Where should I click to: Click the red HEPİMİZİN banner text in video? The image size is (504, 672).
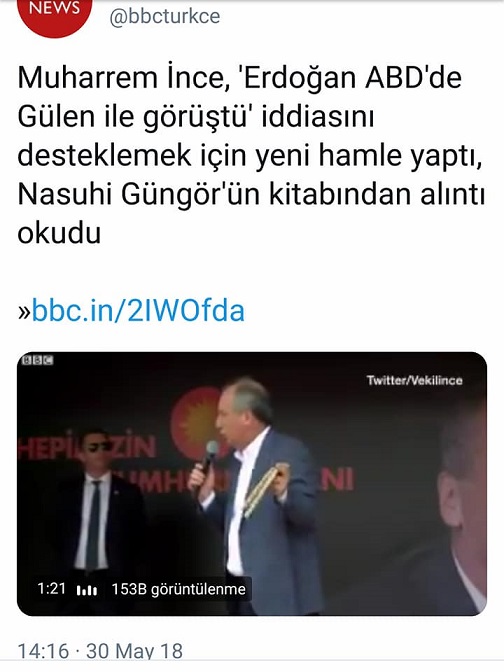(88, 448)
